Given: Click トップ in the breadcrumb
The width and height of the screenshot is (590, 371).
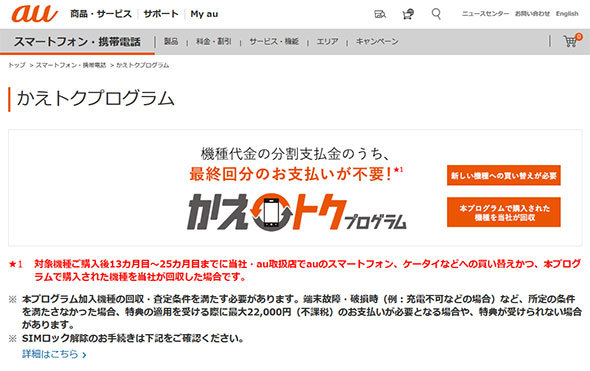Looking at the screenshot, I should pos(17,65).
